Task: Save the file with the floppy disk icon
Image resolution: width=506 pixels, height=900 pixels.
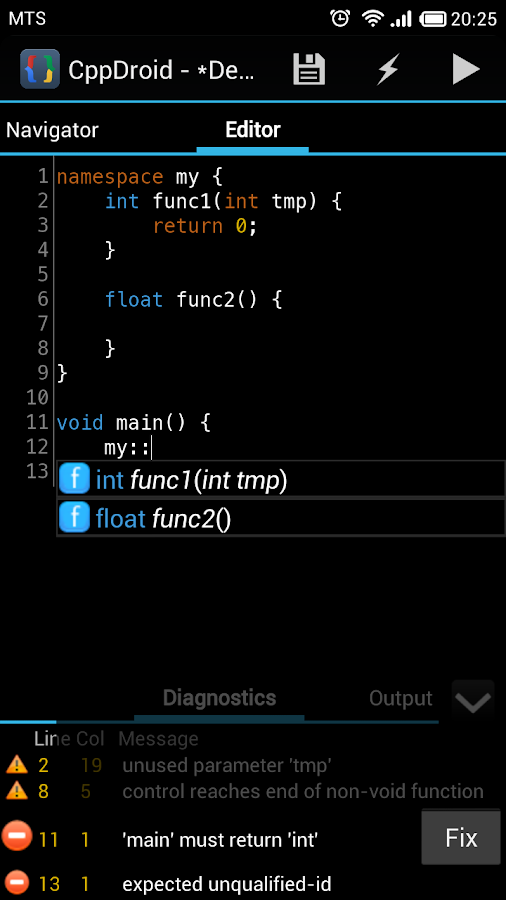Action: click(309, 69)
